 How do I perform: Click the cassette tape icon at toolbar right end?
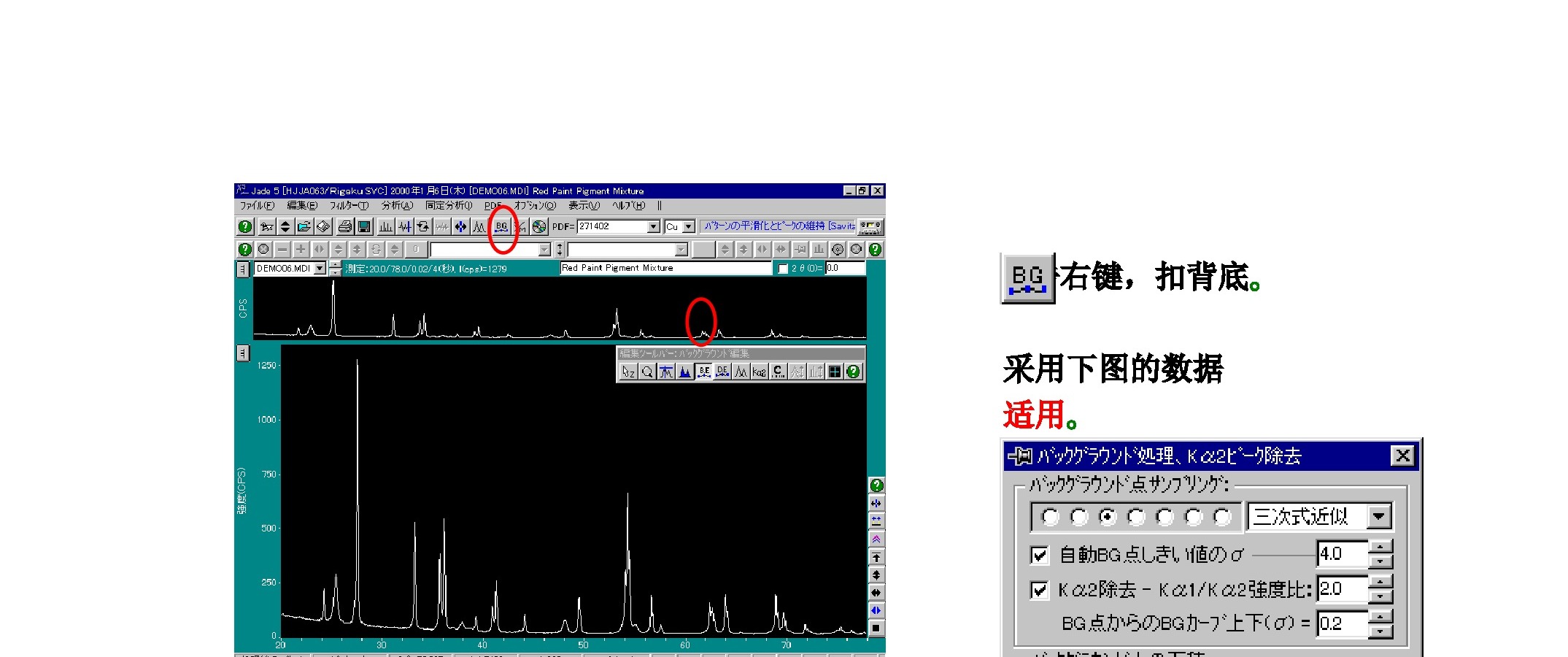(870, 227)
